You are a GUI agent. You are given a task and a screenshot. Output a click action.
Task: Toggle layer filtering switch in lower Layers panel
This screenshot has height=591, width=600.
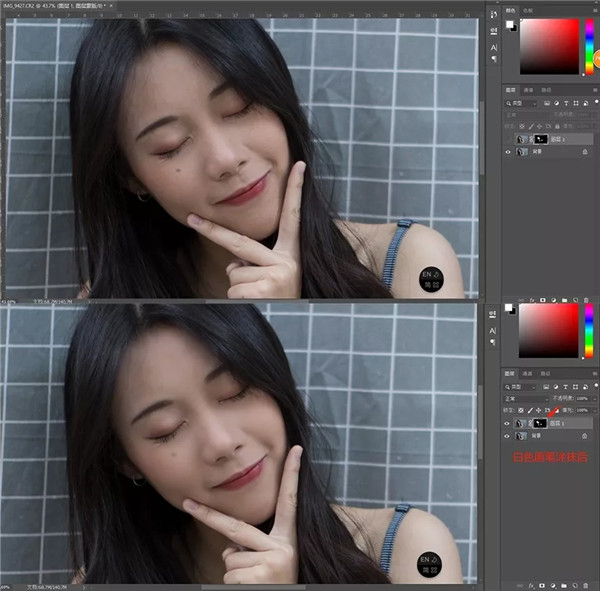596,385
